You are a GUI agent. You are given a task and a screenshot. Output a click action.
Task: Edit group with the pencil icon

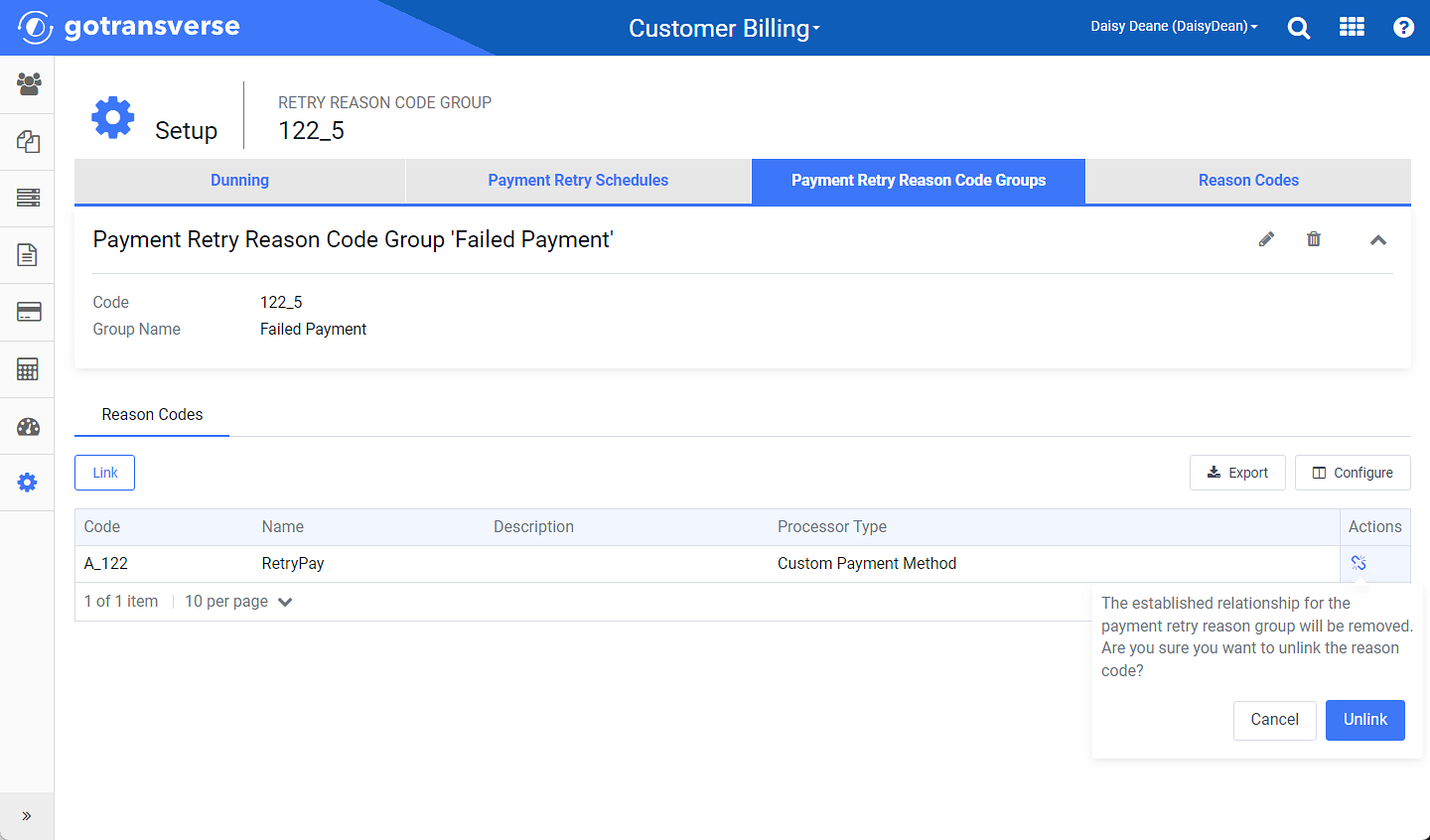(x=1266, y=239)
